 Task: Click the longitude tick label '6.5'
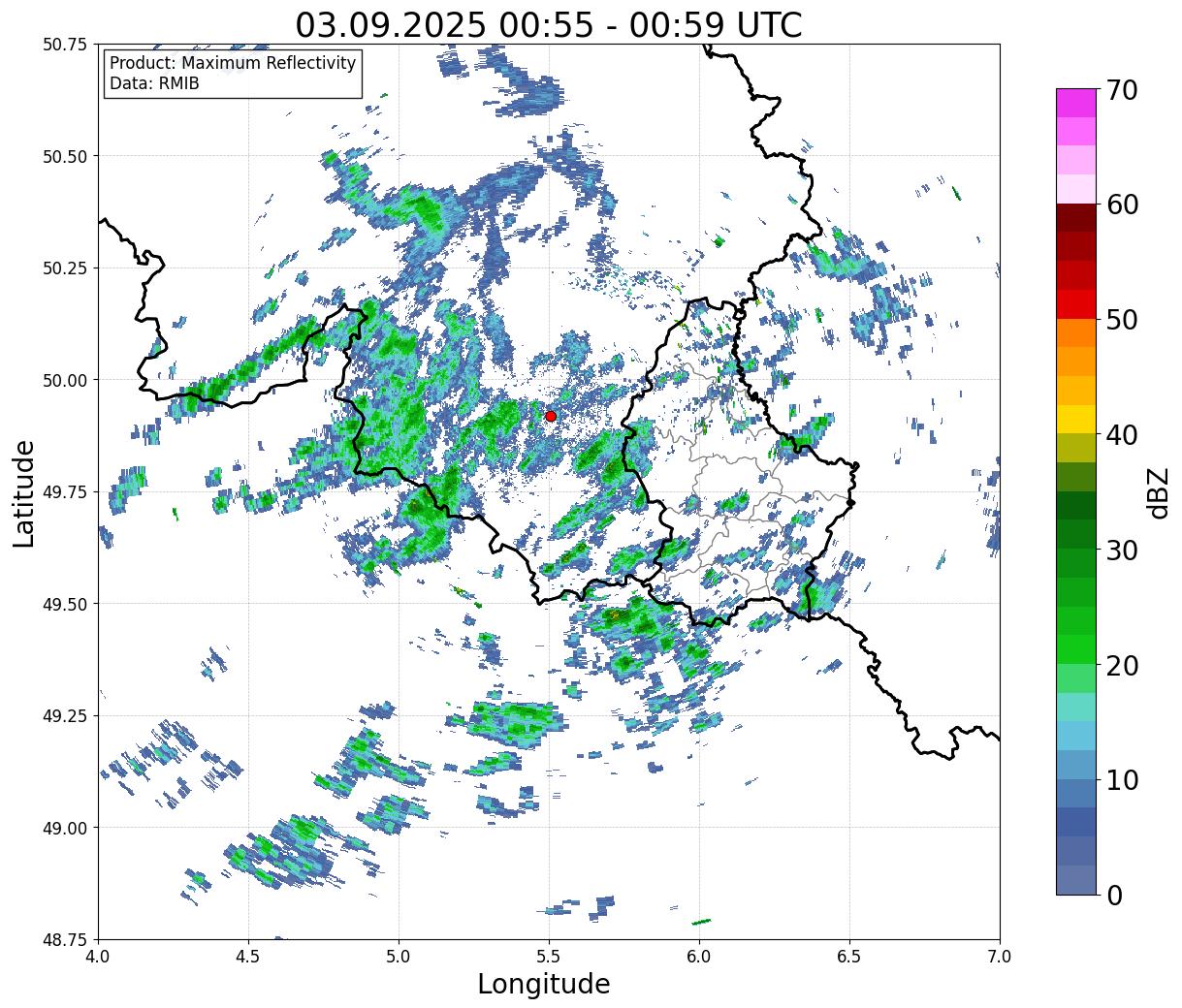(849, 957)
